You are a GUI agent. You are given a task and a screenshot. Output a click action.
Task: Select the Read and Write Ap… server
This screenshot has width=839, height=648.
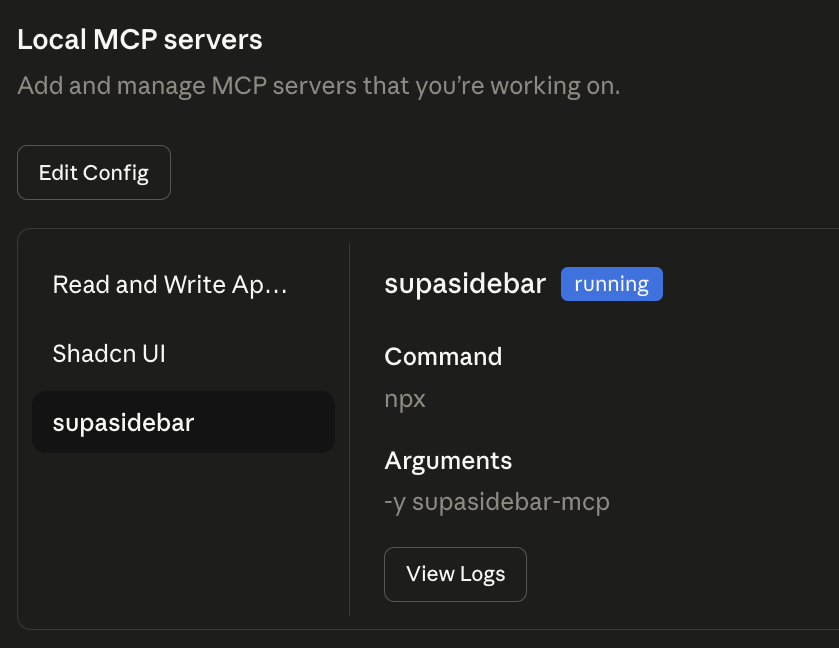pyautogui.click(x=170, y=285)
